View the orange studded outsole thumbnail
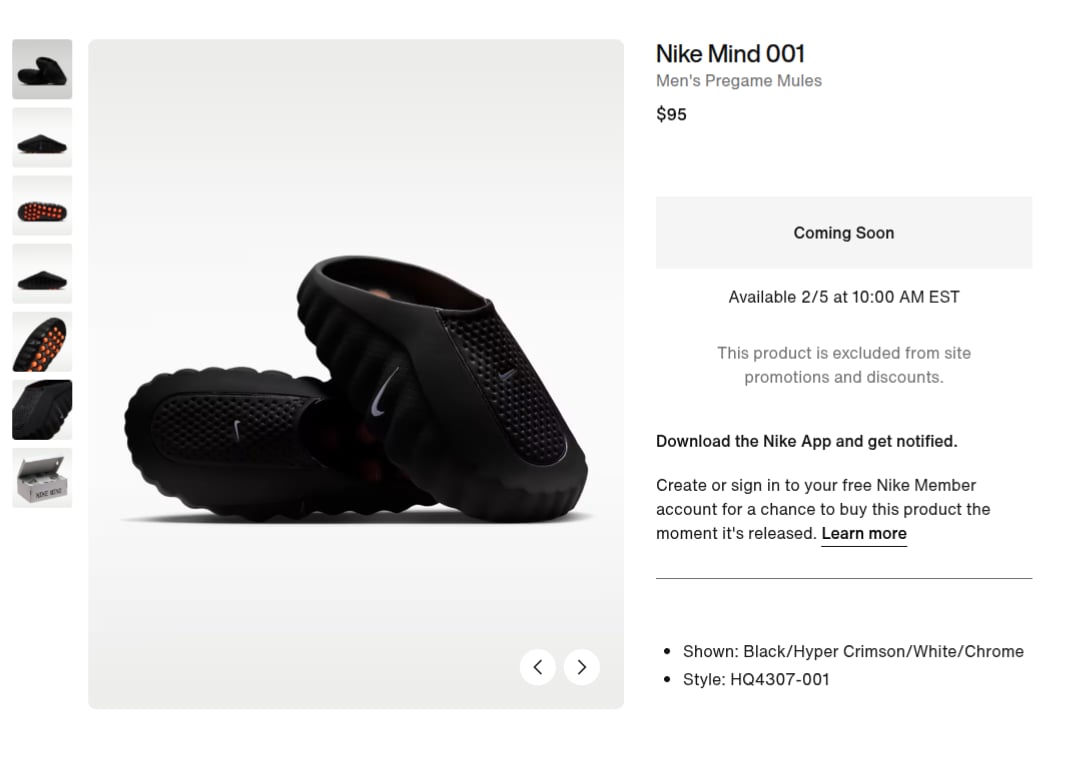 (x=42, y=205)
